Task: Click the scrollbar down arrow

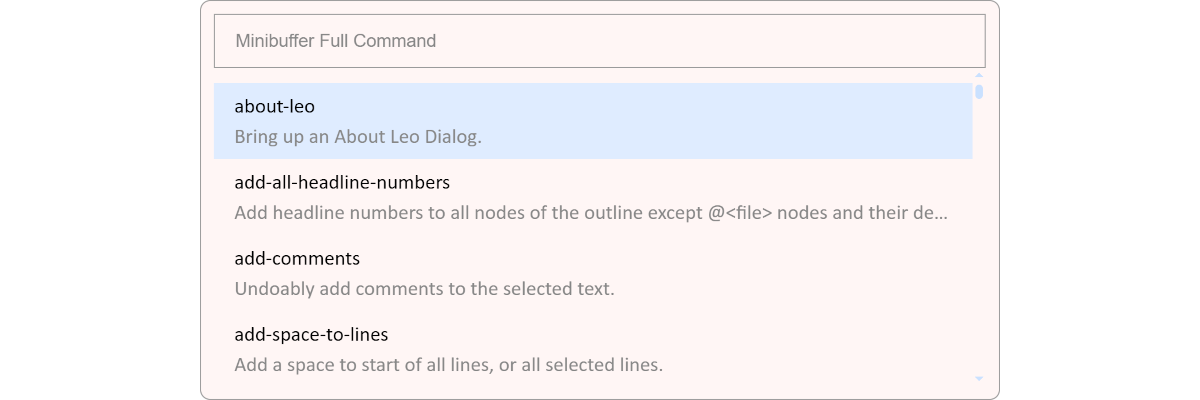Action: tap(979, 379)
